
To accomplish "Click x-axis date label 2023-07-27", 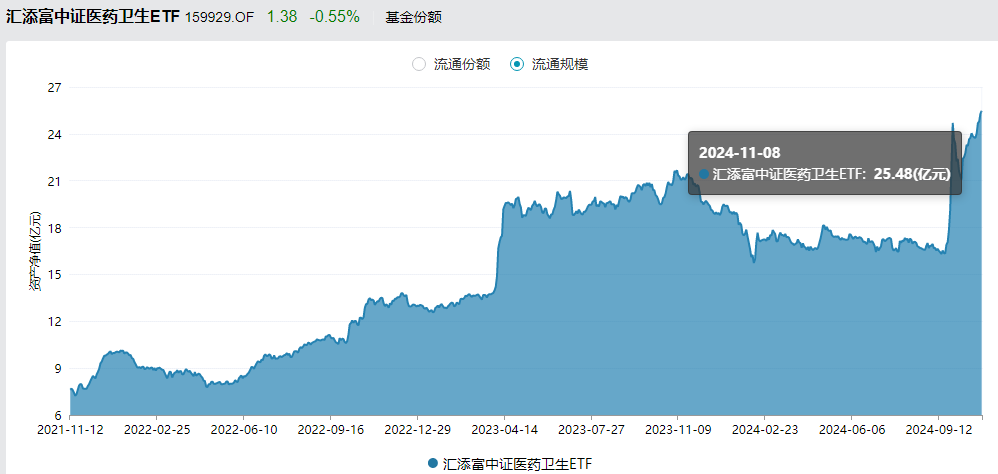I will coord(591,429).
